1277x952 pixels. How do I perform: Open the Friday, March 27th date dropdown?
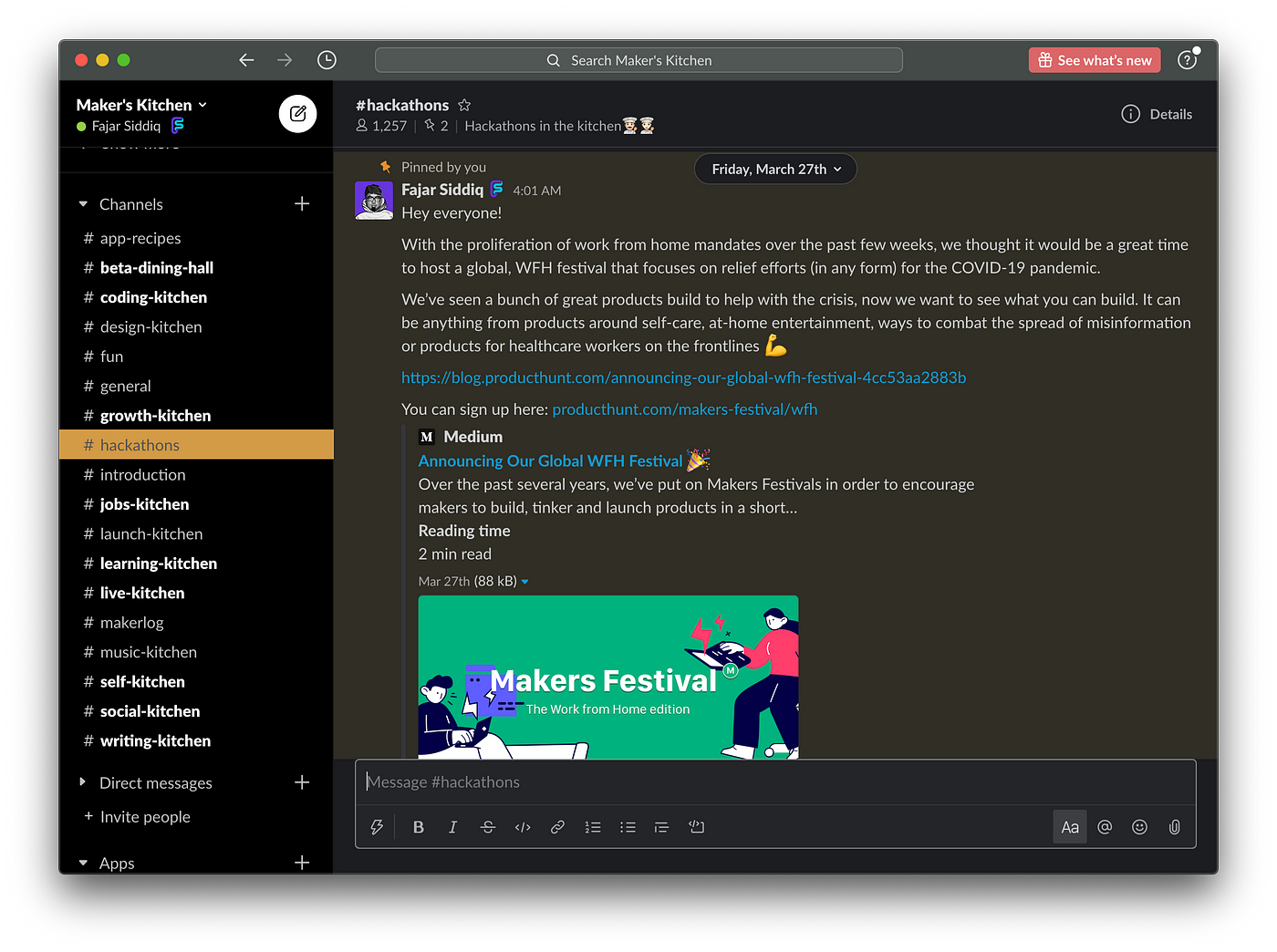click(x=775, y=169)
